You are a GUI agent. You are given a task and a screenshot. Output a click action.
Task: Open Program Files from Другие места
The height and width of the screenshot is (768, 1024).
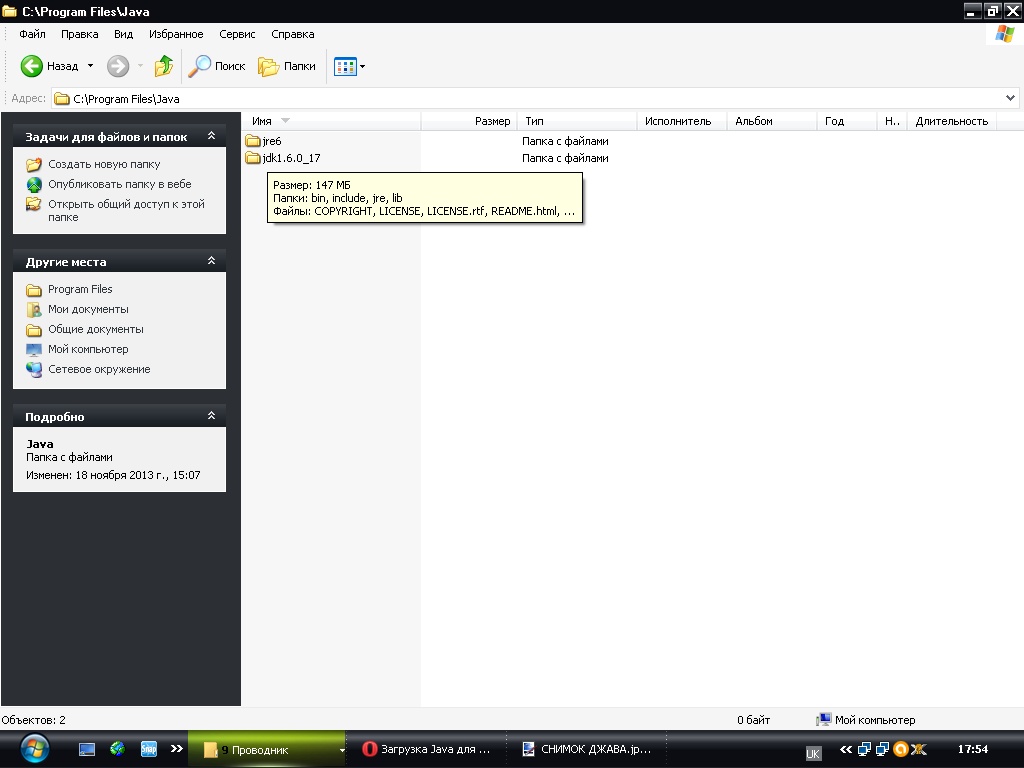pos(80,289)
